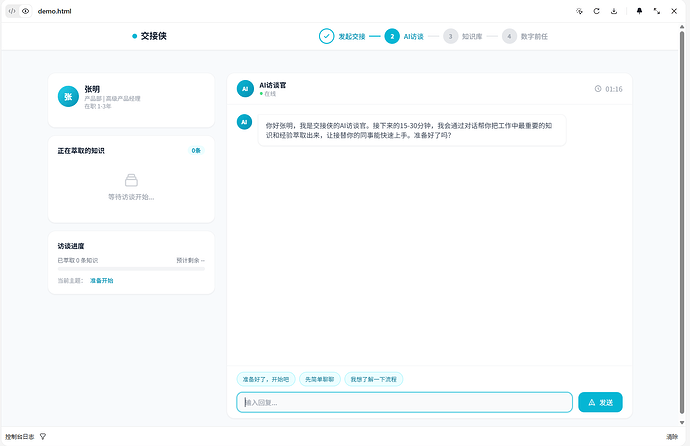
Task: Click the AI访谈官 header avatar
Action: [245, 88]
